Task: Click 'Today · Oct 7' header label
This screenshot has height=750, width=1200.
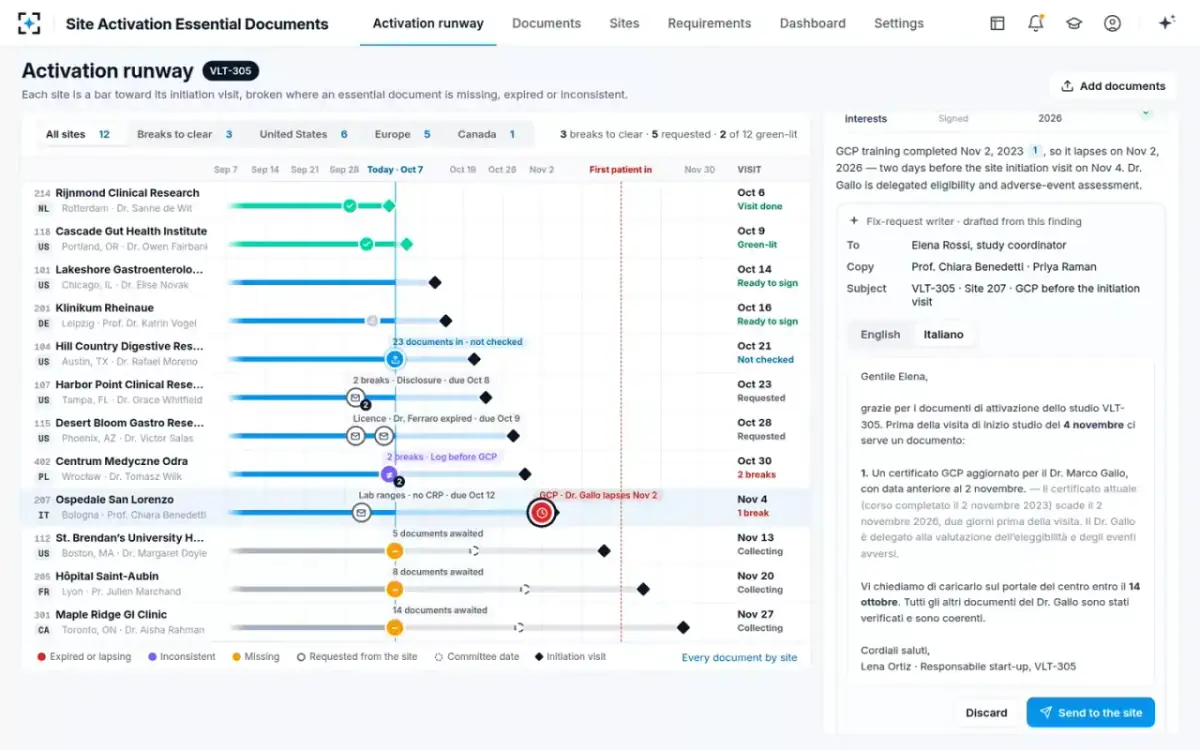Action: point(395,170)
